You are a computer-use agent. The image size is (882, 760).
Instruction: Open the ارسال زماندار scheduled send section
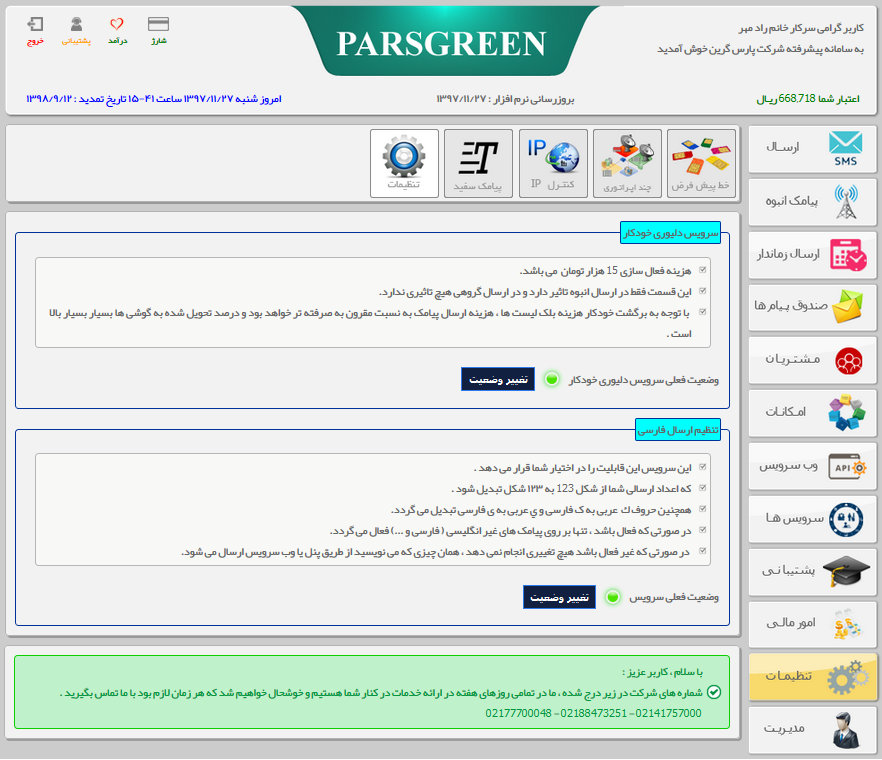click(x=812, y=255)
